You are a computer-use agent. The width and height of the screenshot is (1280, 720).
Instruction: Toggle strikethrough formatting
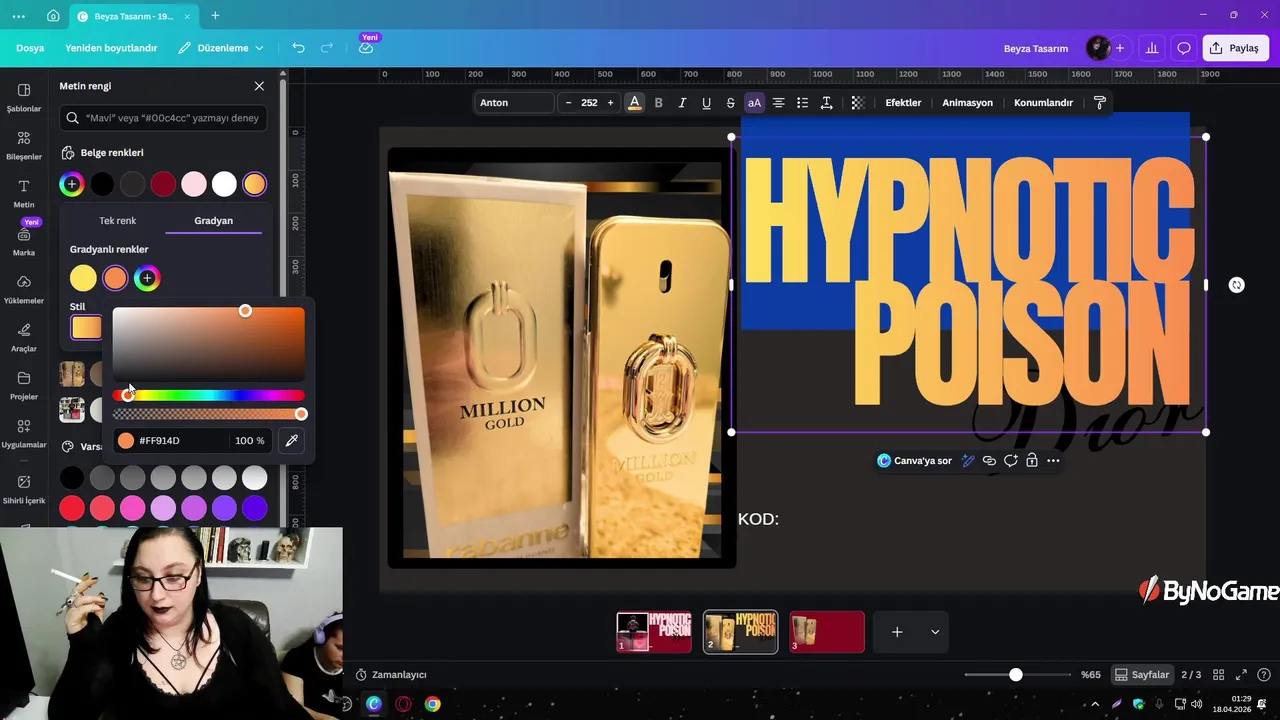730,103
